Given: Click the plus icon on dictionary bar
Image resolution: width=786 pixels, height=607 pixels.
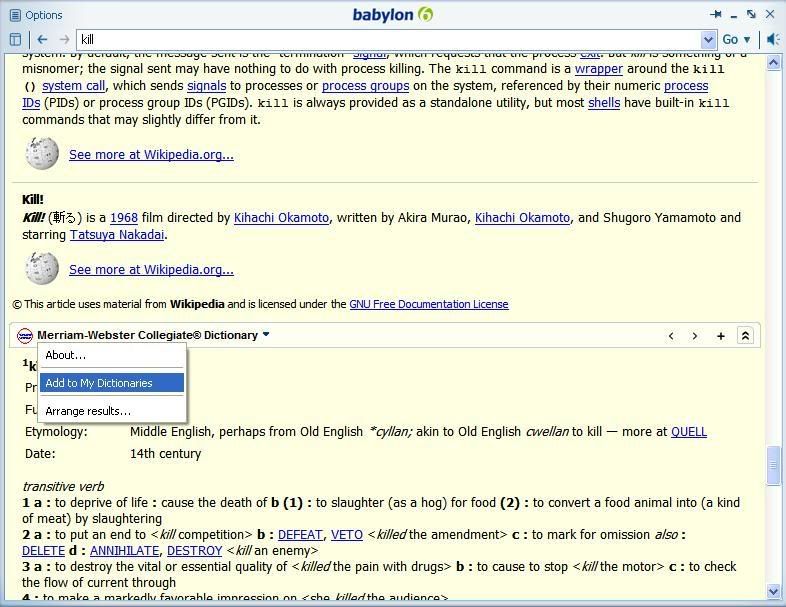Looking at the screenshot, I should pyautogui.click(x=721, y=336).
